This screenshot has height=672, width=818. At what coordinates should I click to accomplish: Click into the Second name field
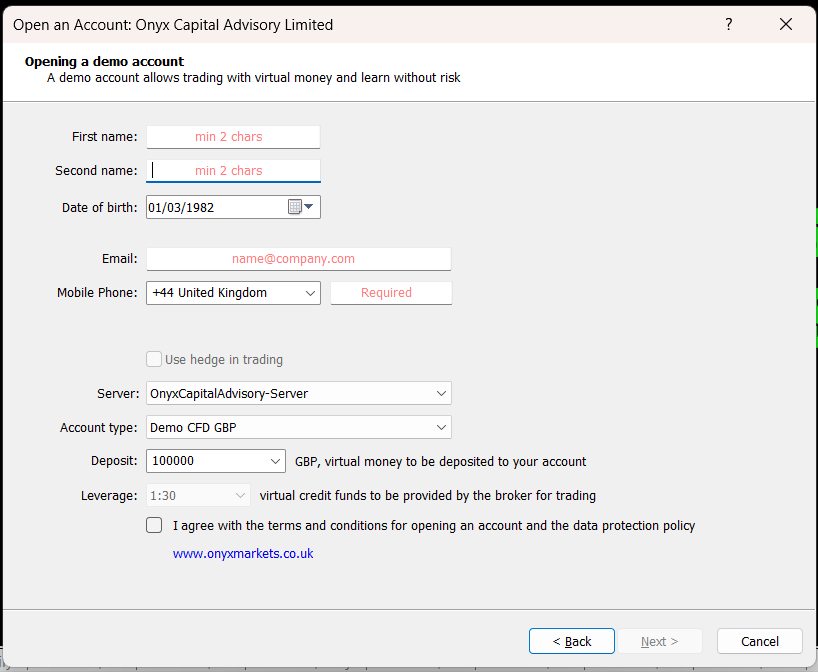[x=233, y=171]
